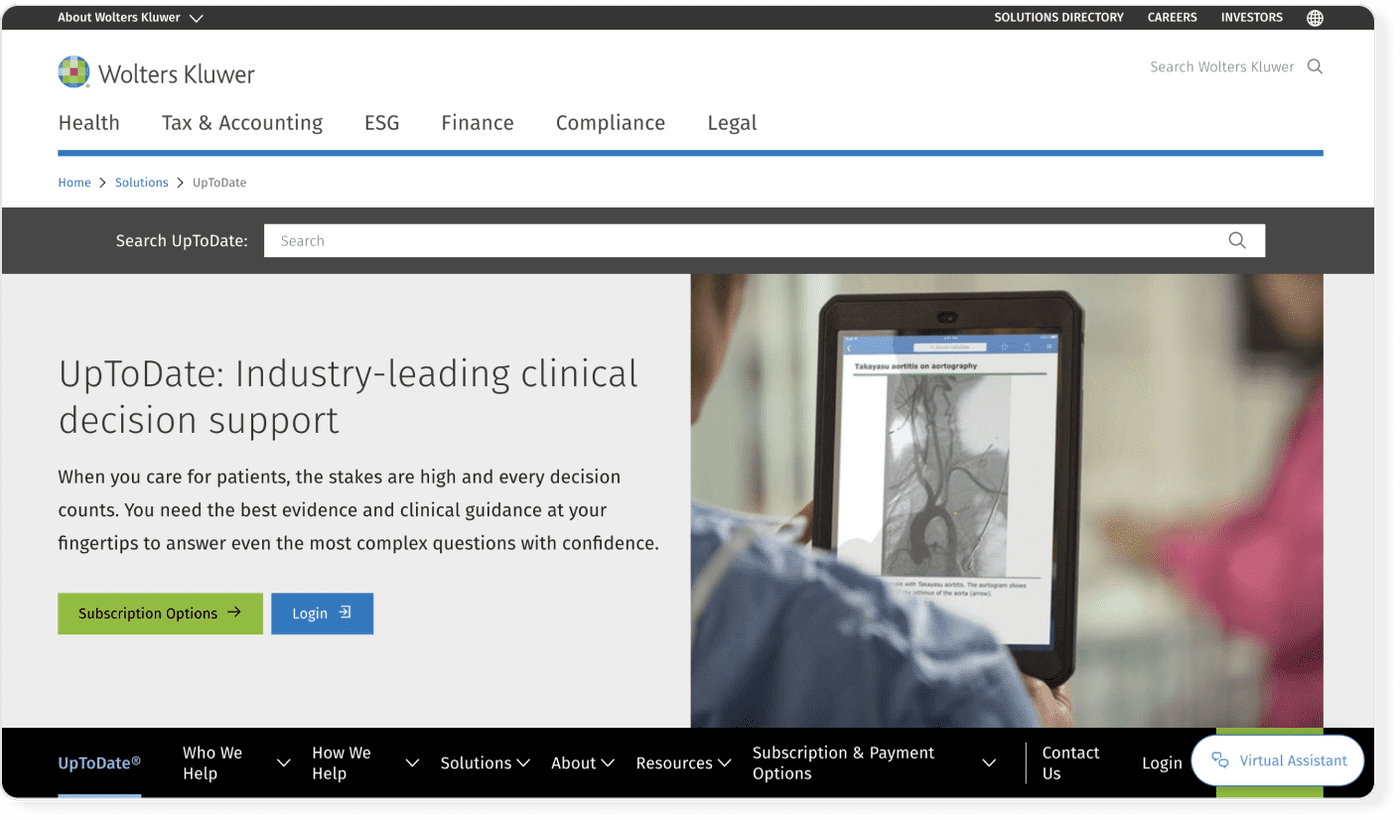Select the Compliance menu item
The image size is (1400, 820).
tap(610, 122)
